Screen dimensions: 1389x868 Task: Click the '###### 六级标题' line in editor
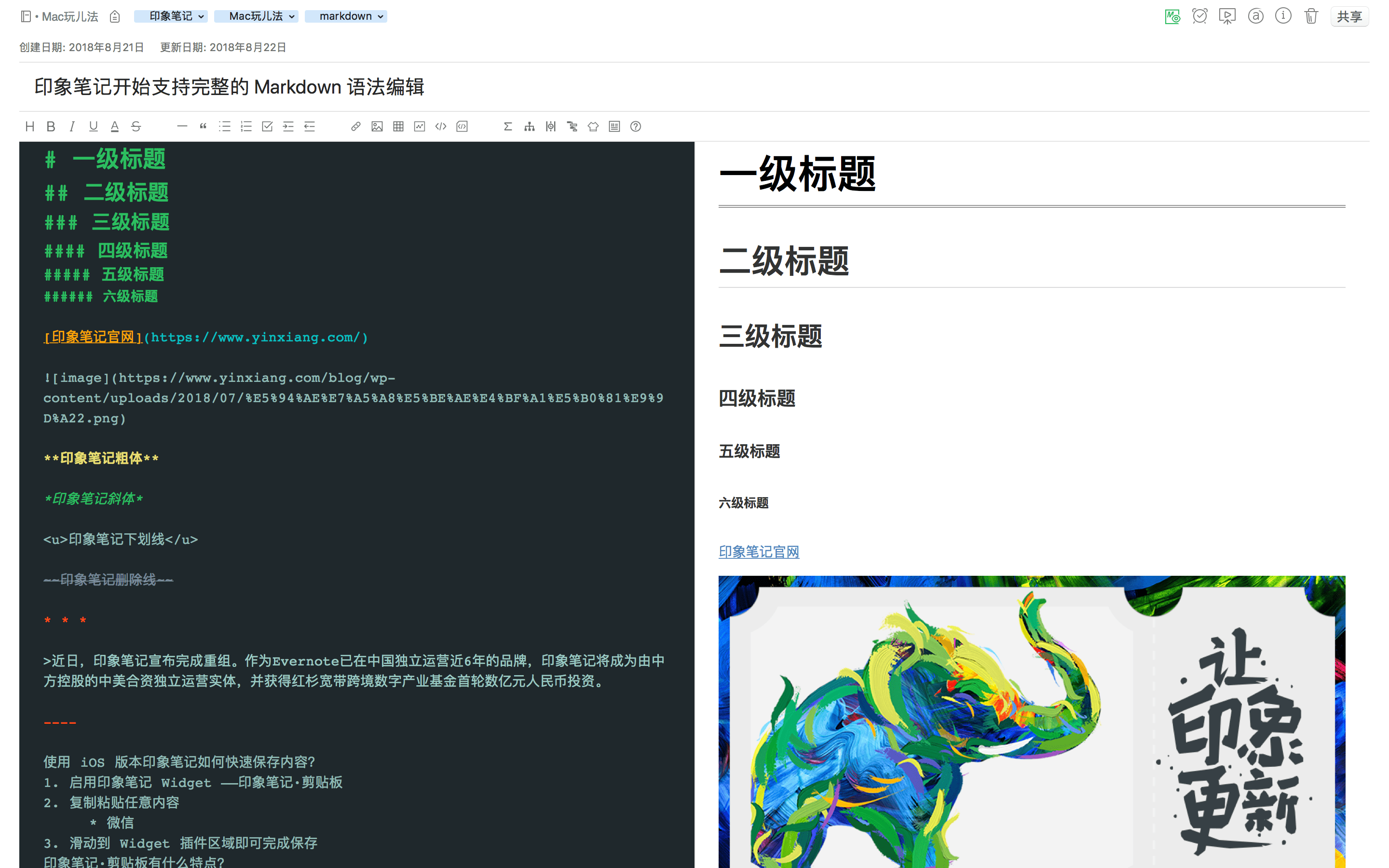(x=101, y=296)
